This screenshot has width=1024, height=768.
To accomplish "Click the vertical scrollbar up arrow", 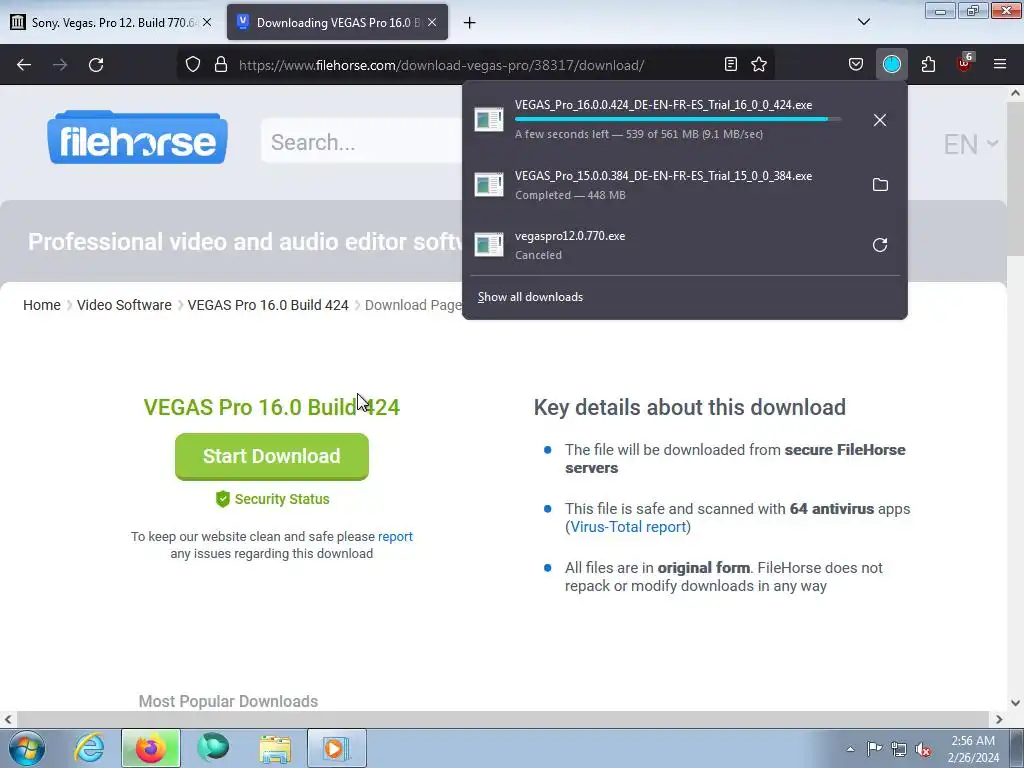I will pos(1015,93).
